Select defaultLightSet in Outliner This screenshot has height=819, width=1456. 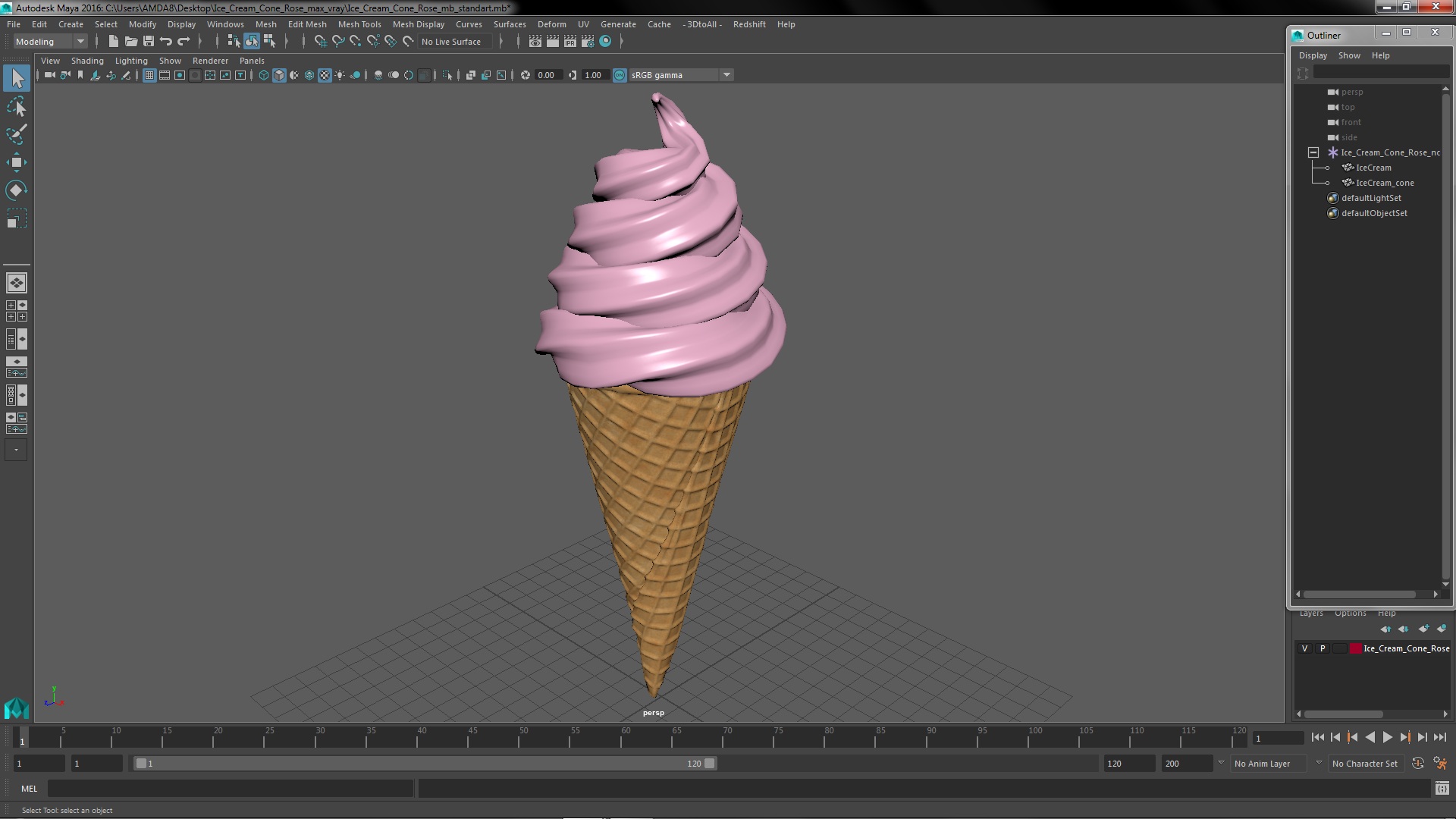tap(1371, 198)
